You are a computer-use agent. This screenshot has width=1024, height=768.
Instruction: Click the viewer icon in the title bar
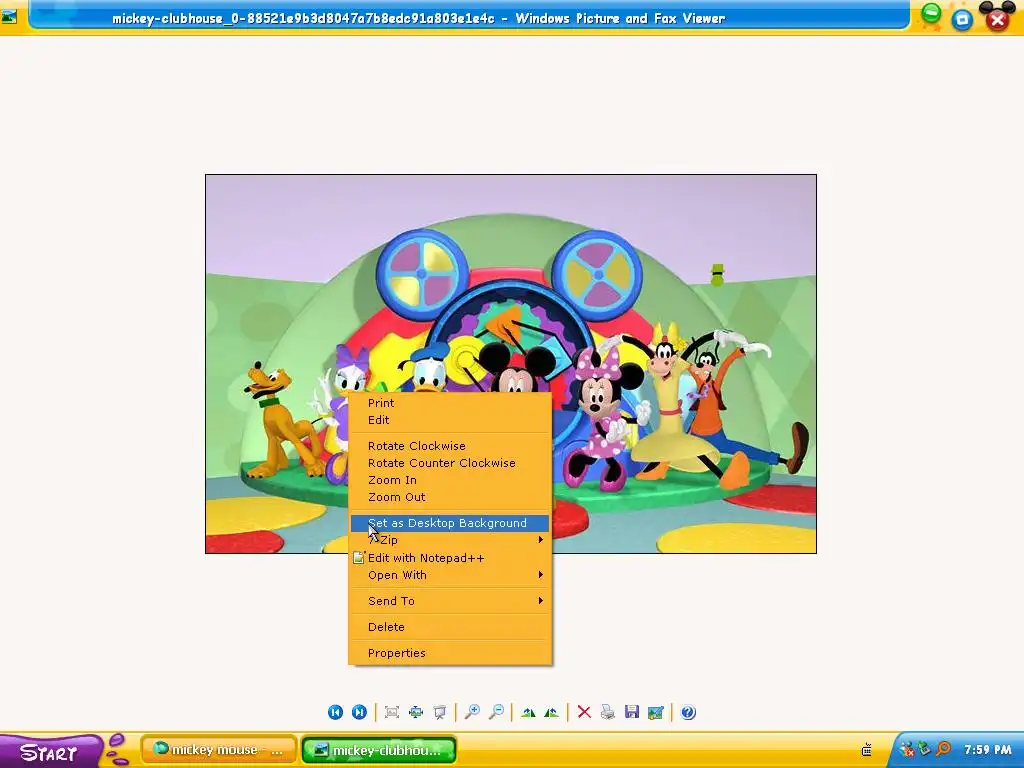(9, 16)
